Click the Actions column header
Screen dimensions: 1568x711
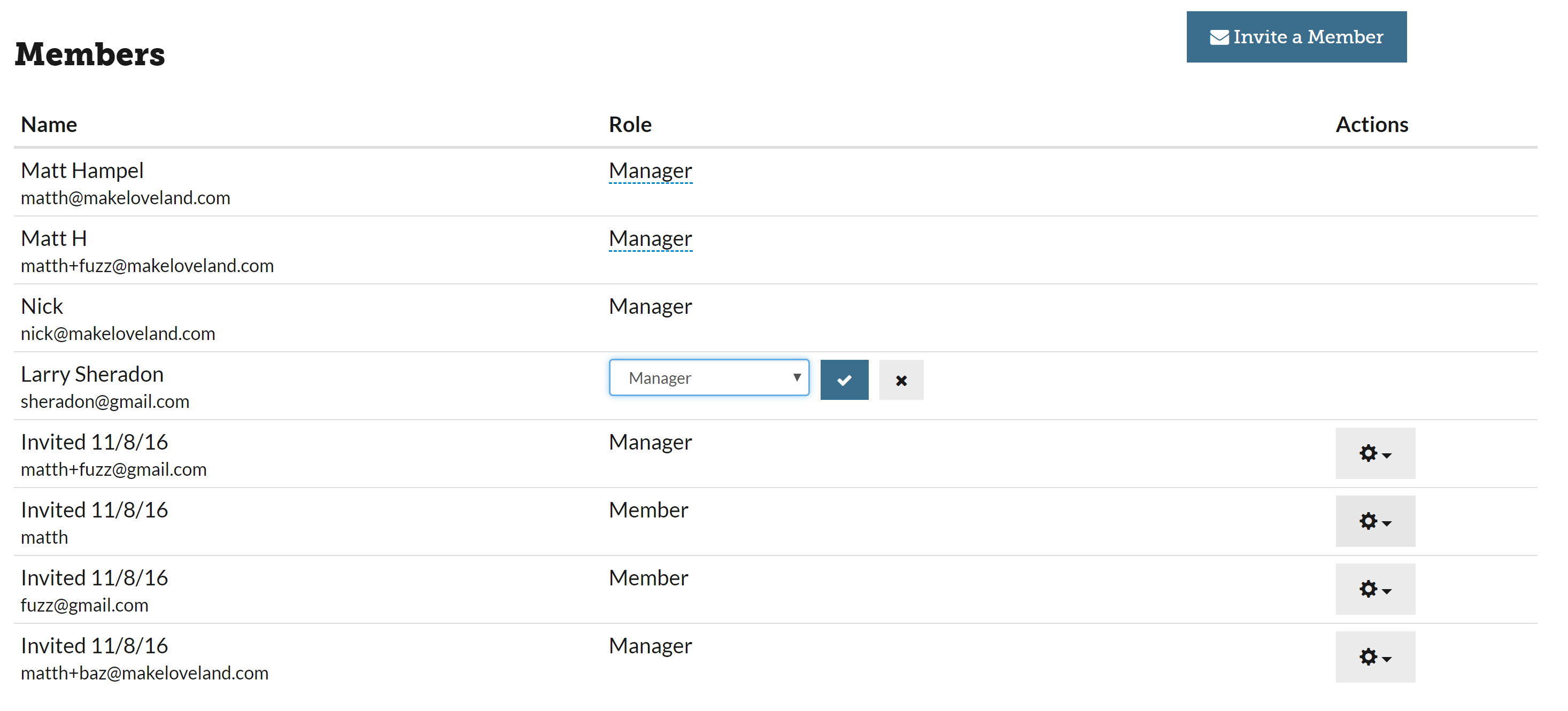coord(1372,124)
